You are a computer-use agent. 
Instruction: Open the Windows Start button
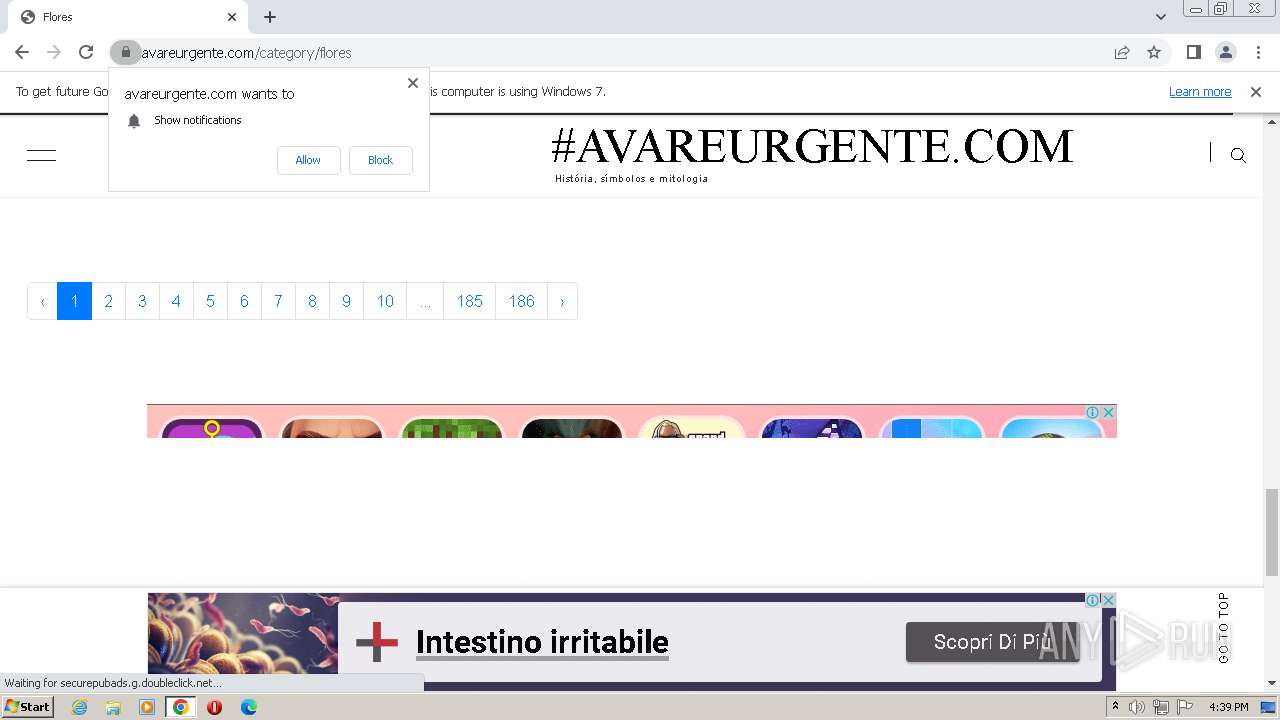28,707
